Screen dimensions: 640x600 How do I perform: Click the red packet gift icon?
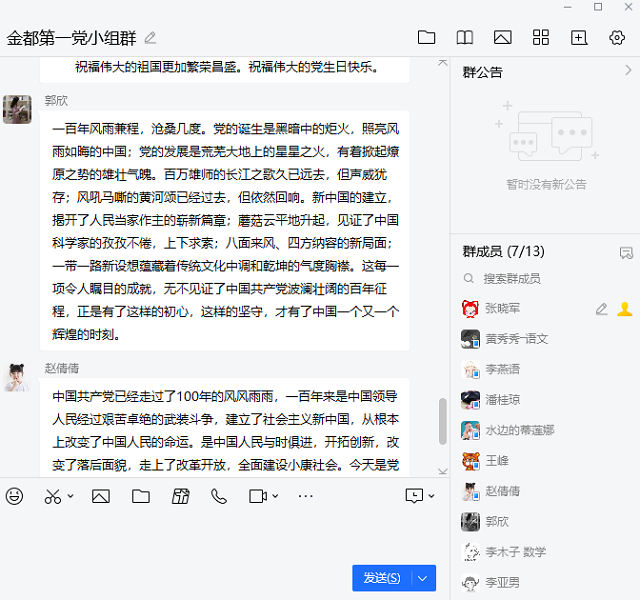(x=180, y=496)
